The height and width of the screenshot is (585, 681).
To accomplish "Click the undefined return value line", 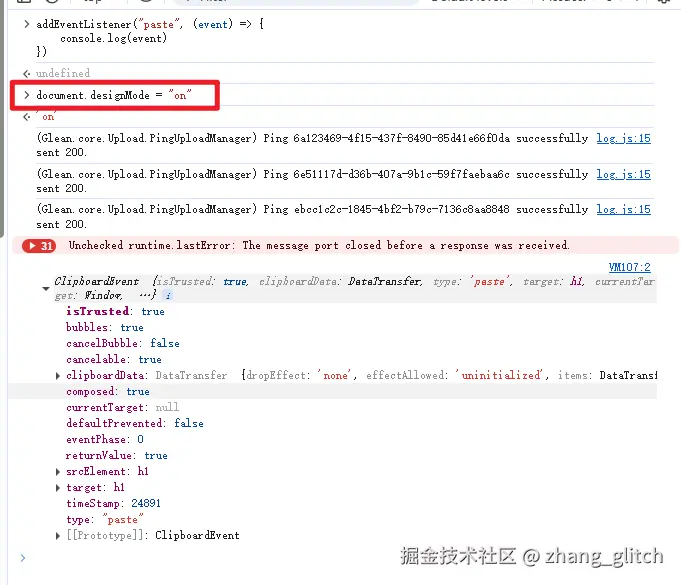I will click(x=63, y=73).
